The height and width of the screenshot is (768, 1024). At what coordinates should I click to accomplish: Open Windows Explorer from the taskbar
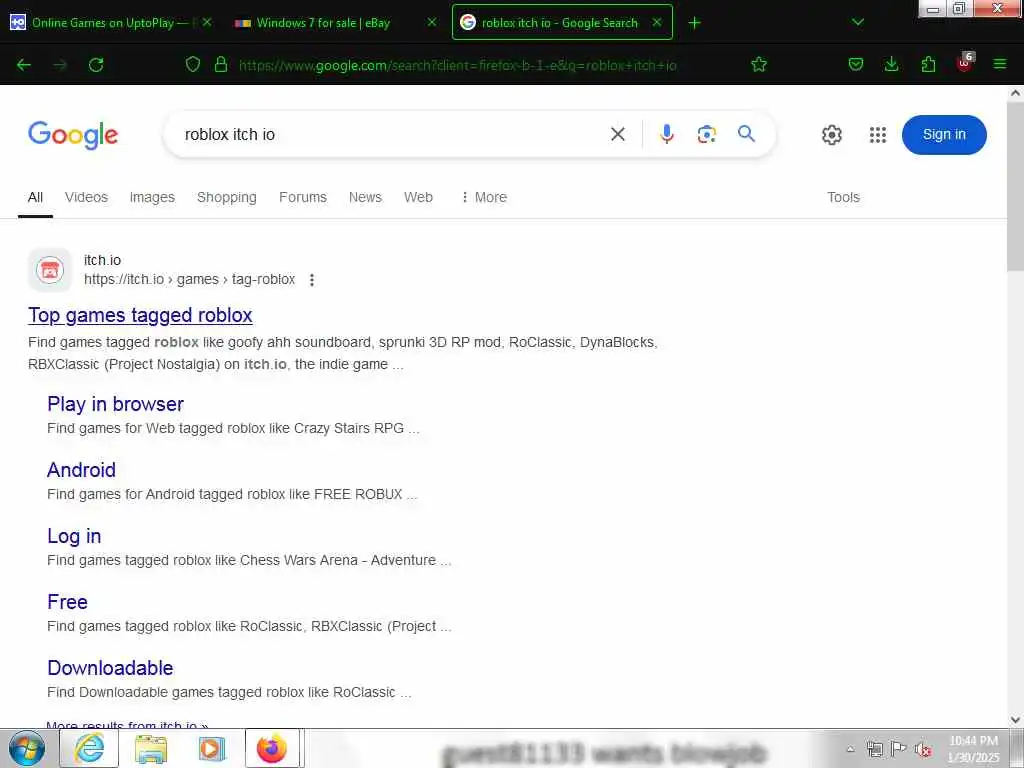coord(151,748)
